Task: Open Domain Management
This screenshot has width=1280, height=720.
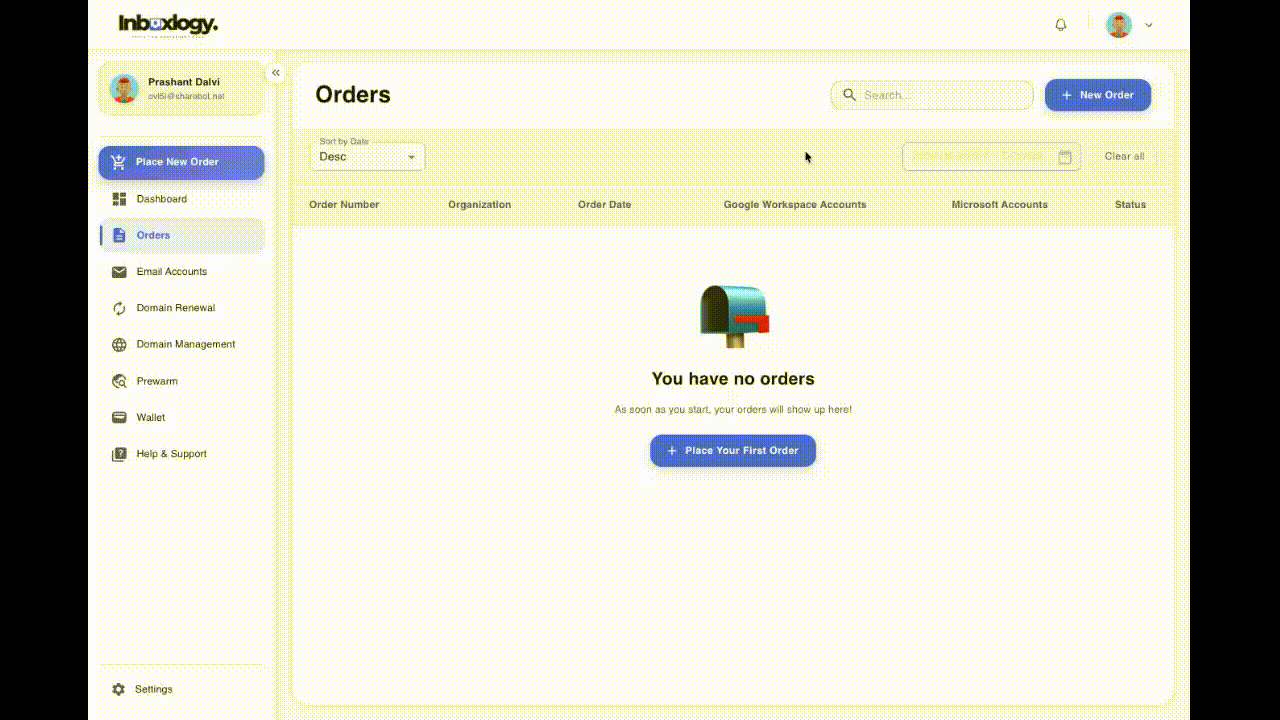Action: (x=181, y=344)
